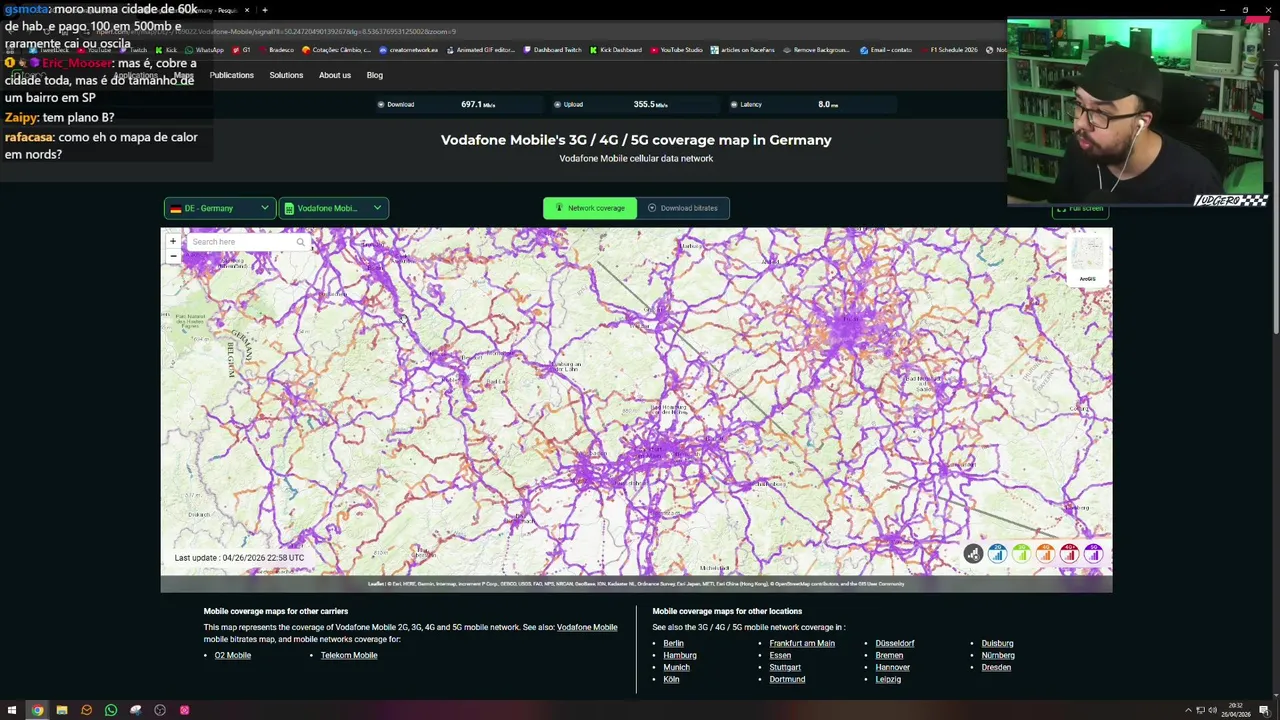1280x720 pixels.
Task: Open File Explorer from the taskbar
Action: point(62,710)
